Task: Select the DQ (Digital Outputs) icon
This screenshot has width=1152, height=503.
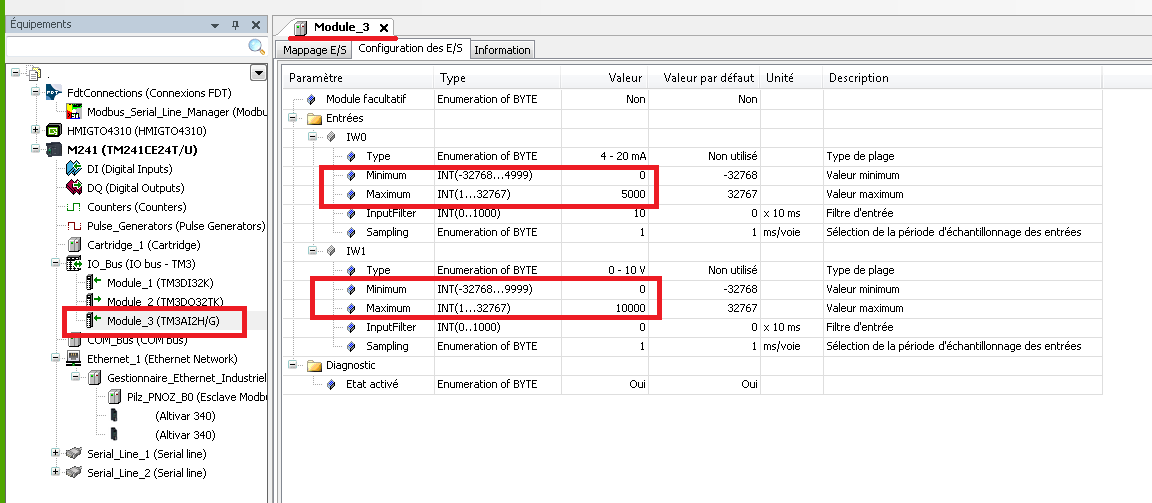Action: pos(73,188)
